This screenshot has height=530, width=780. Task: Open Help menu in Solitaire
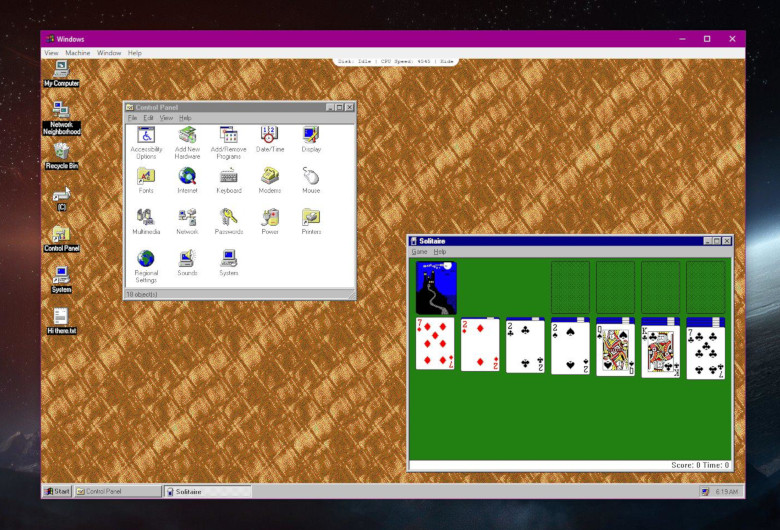point(440,252)
